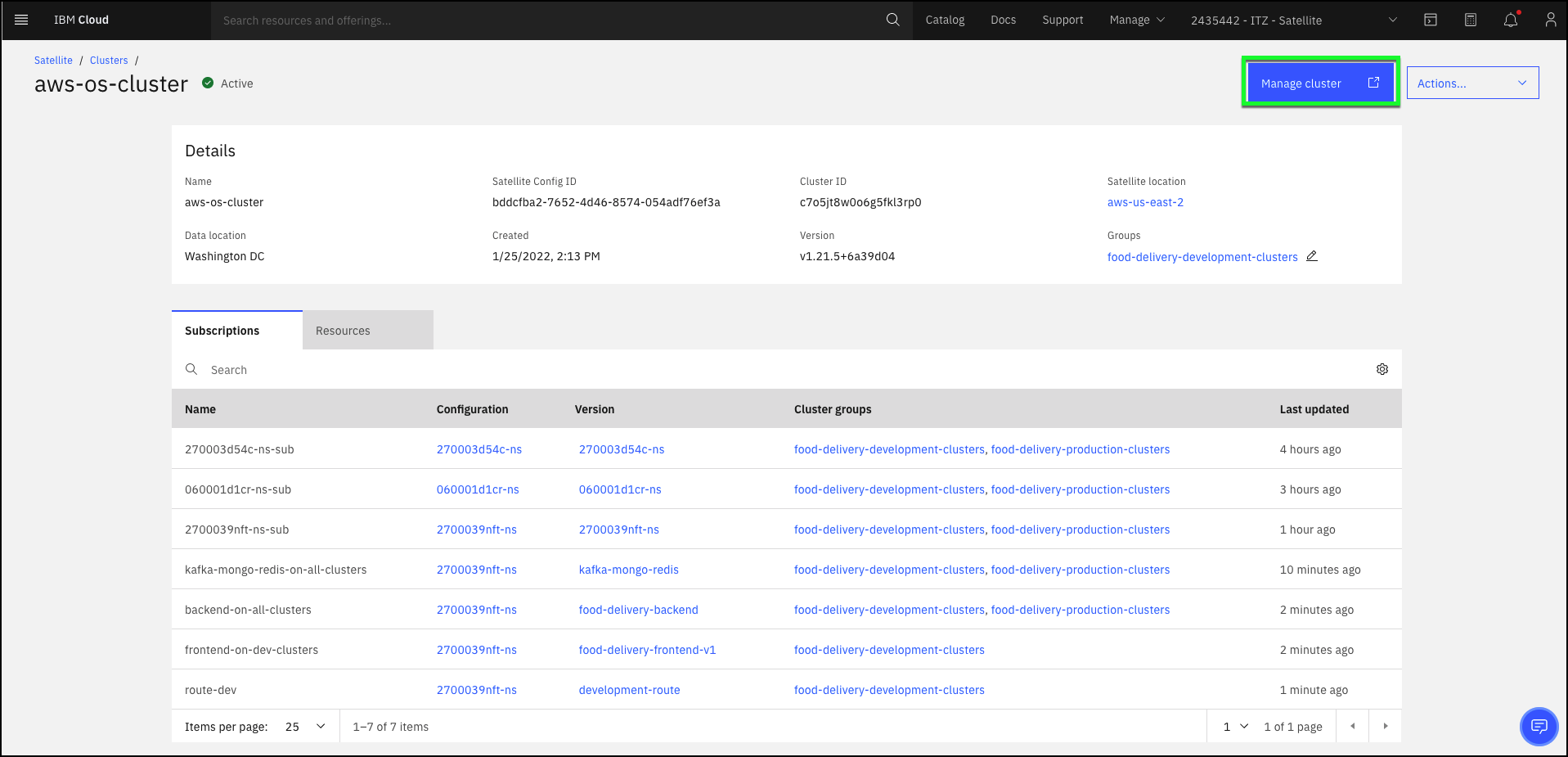
Task: Open development-clusters group in frontend-on-dev-clusters row
Action: pos(889,650)
